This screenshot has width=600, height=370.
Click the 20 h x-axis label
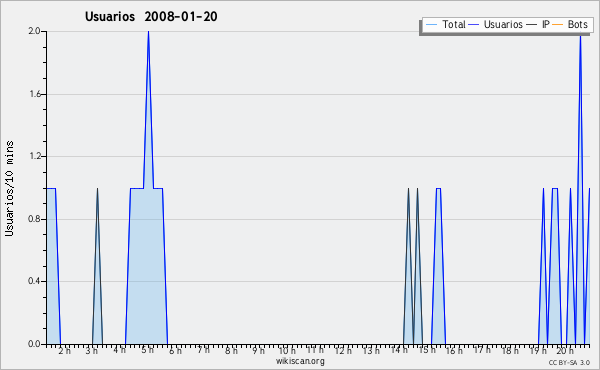[x=565, y=350]
